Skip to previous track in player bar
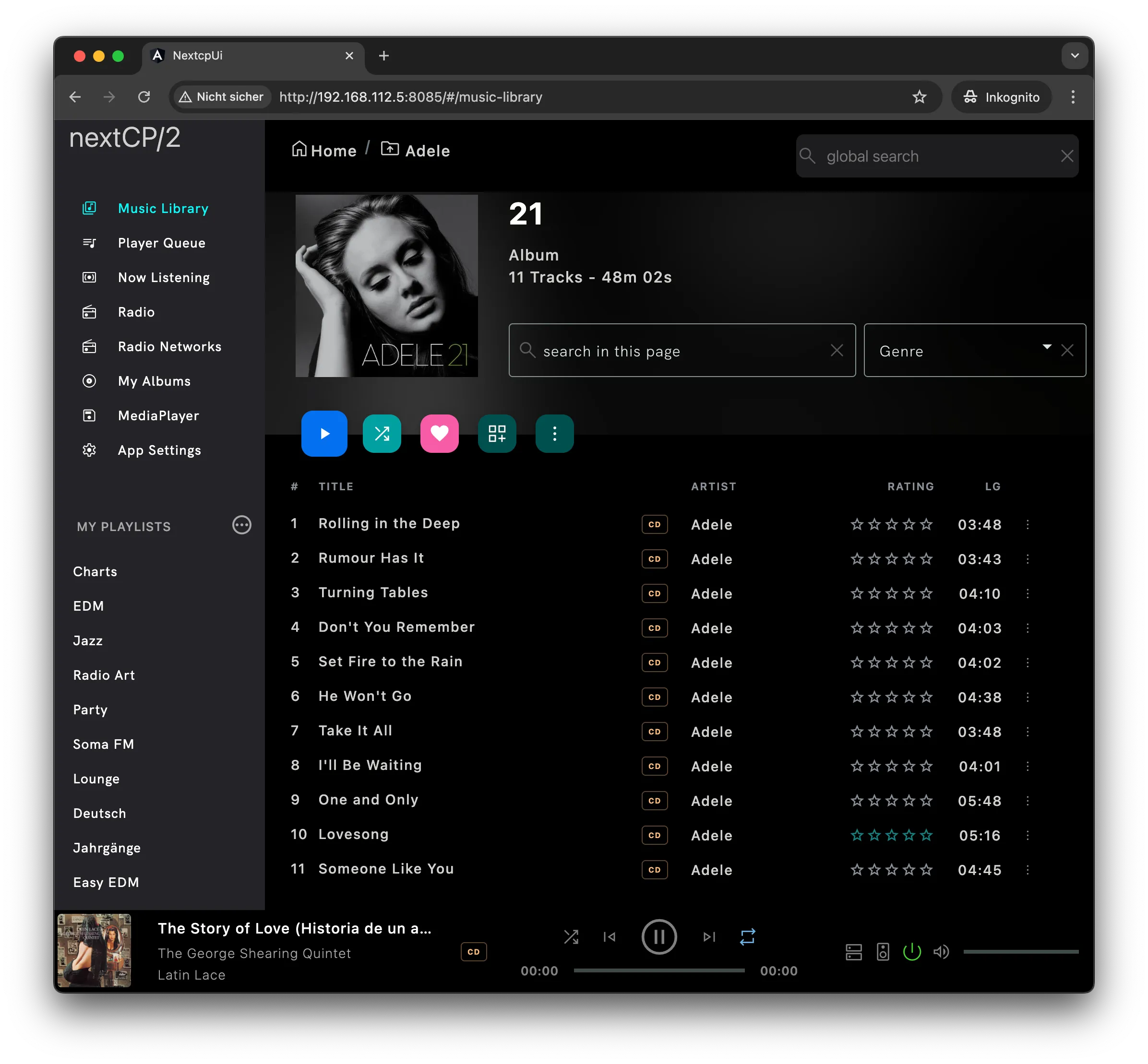1148x1064 pixels. click(x=610, y=937)
